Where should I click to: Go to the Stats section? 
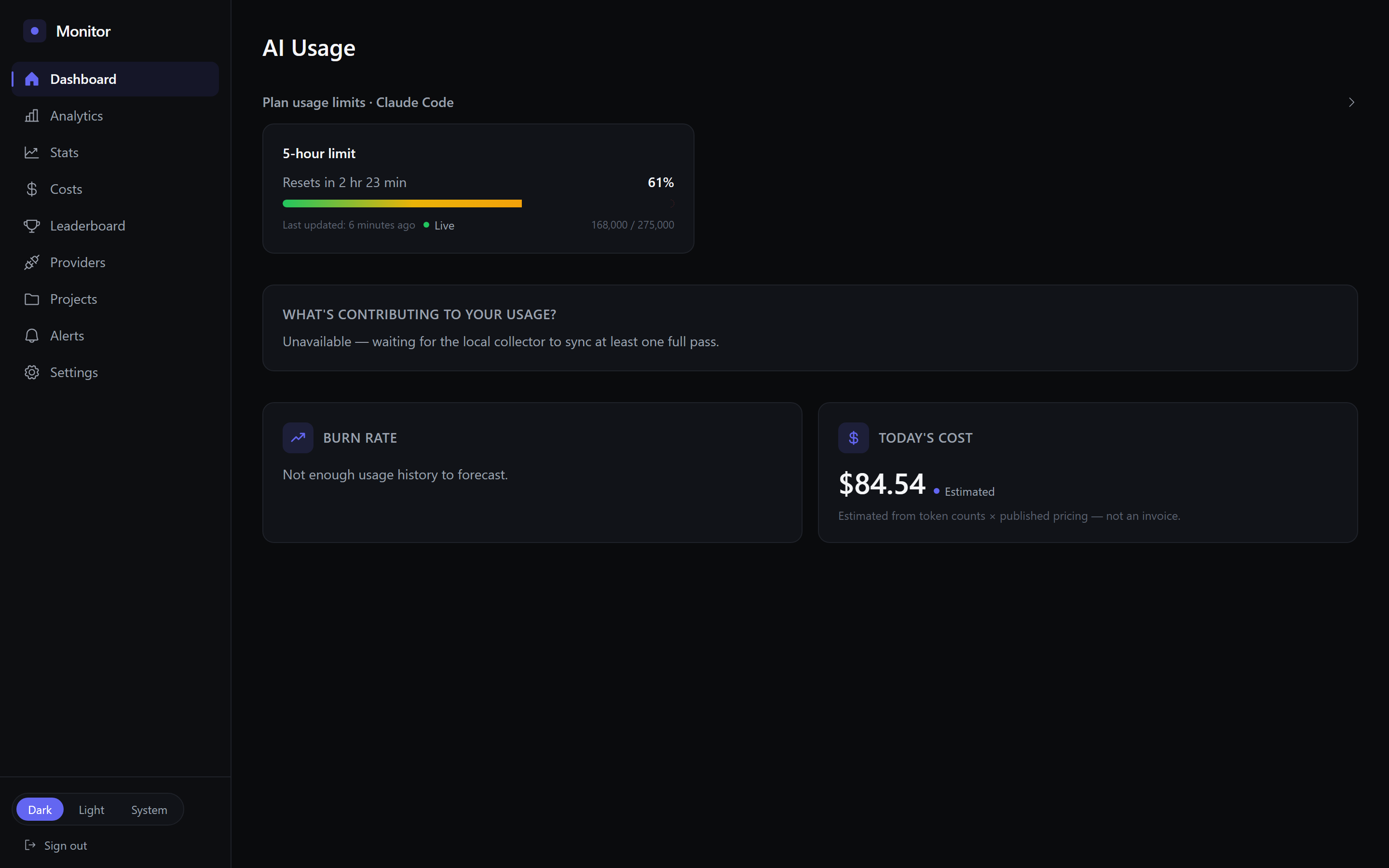115,153
